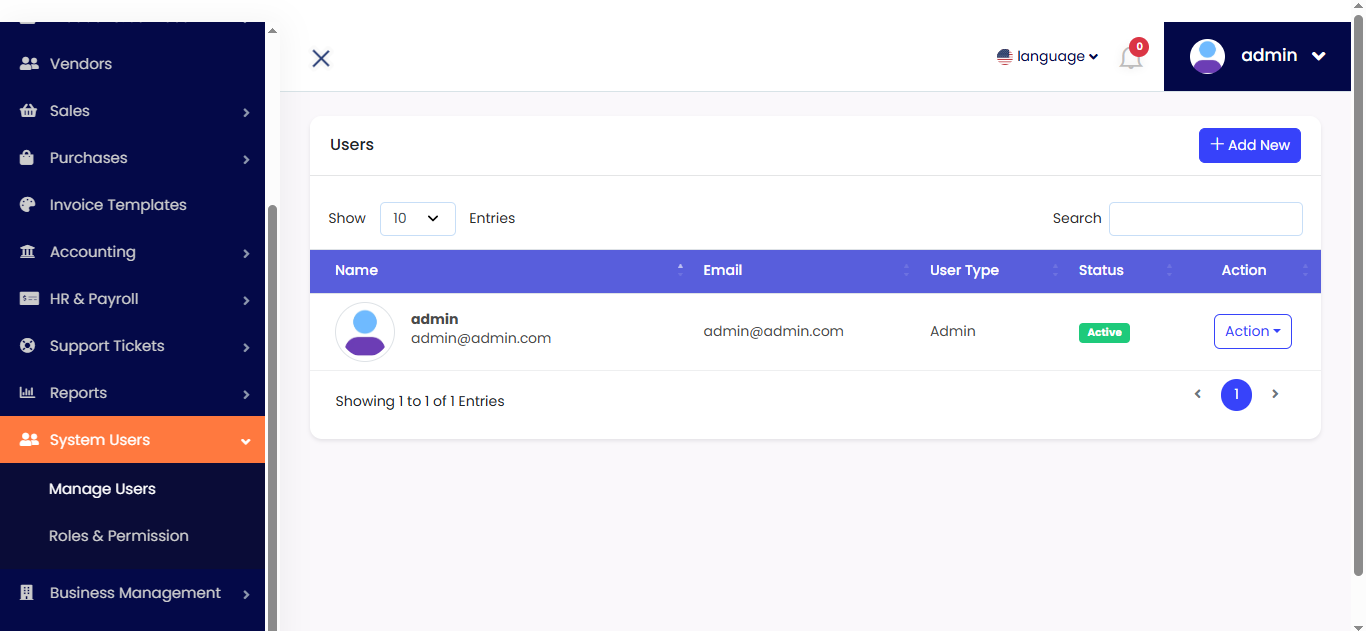Image resolution: width=1366 pixels, height=631 pixels.
Task: Open notifications bell icon
Action: [1131, 58]
